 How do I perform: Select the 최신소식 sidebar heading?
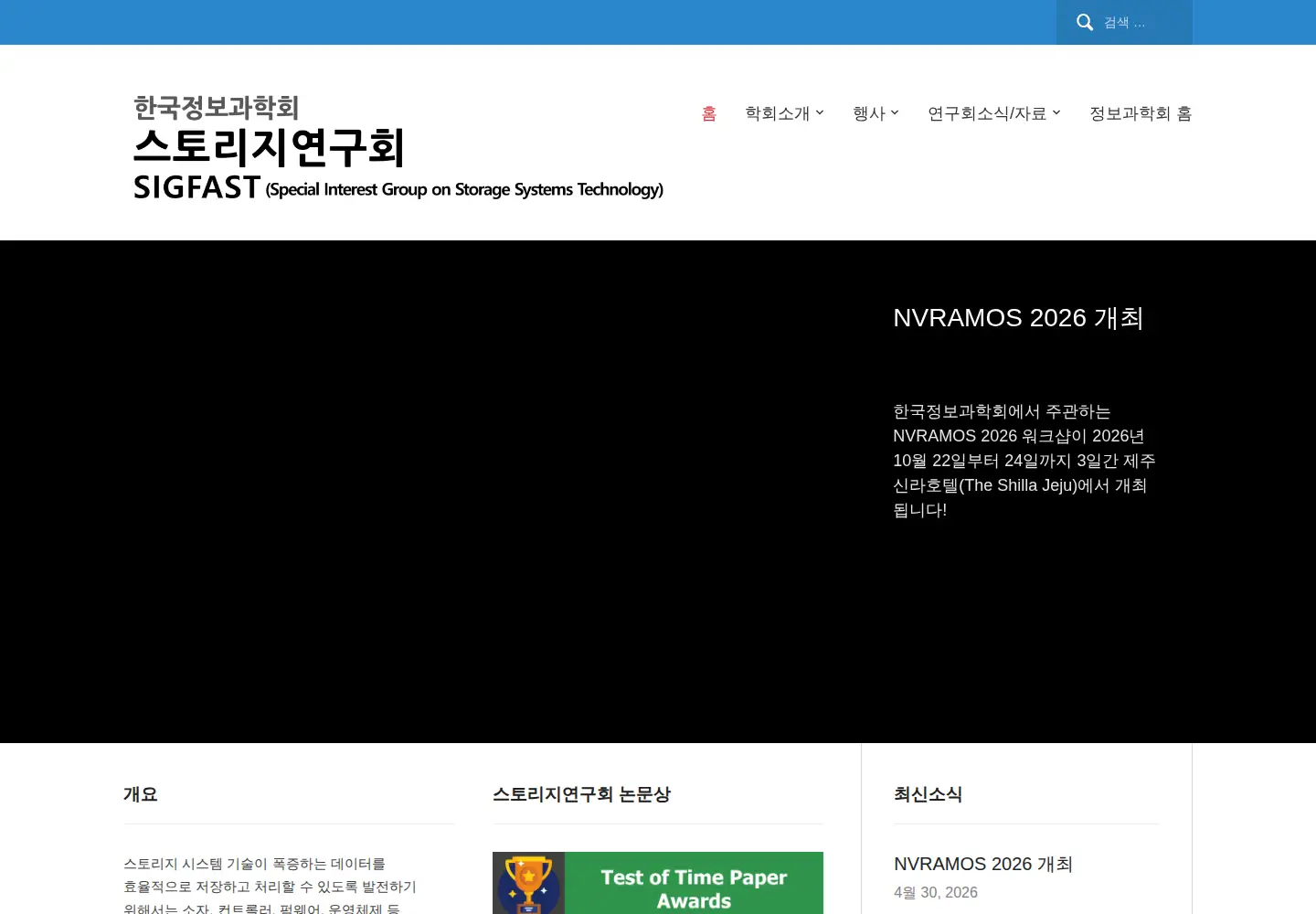pyautogui.click(x=928, y=794)
